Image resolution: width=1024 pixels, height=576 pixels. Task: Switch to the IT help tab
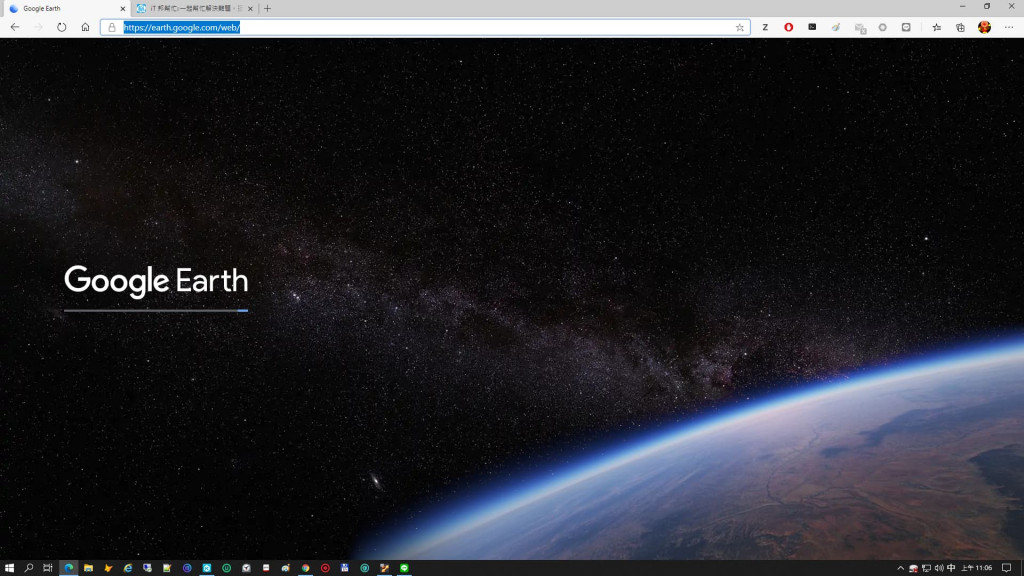(x=194, y=8)
